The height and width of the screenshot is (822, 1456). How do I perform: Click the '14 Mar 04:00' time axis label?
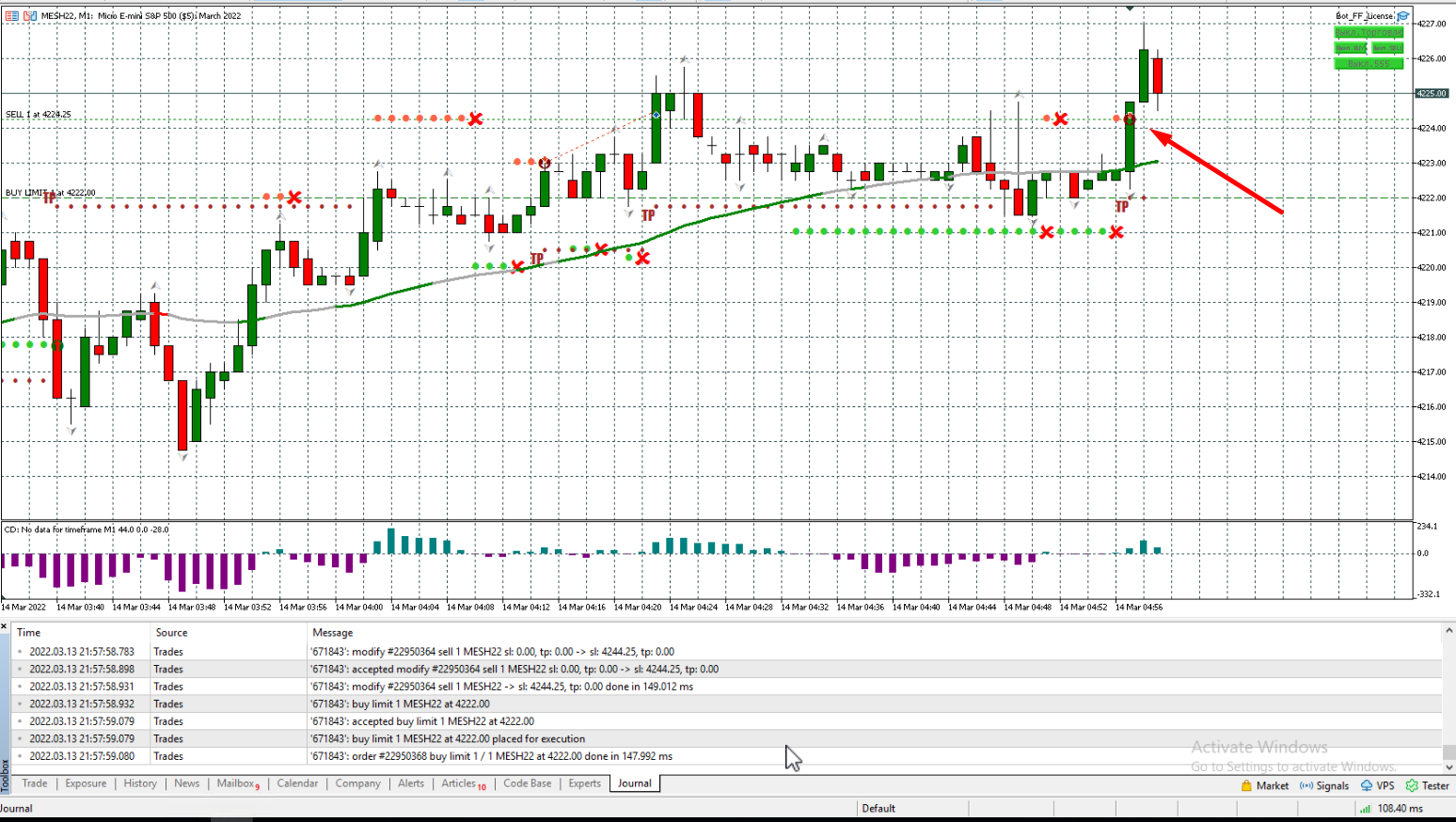(x=358, y=608)
